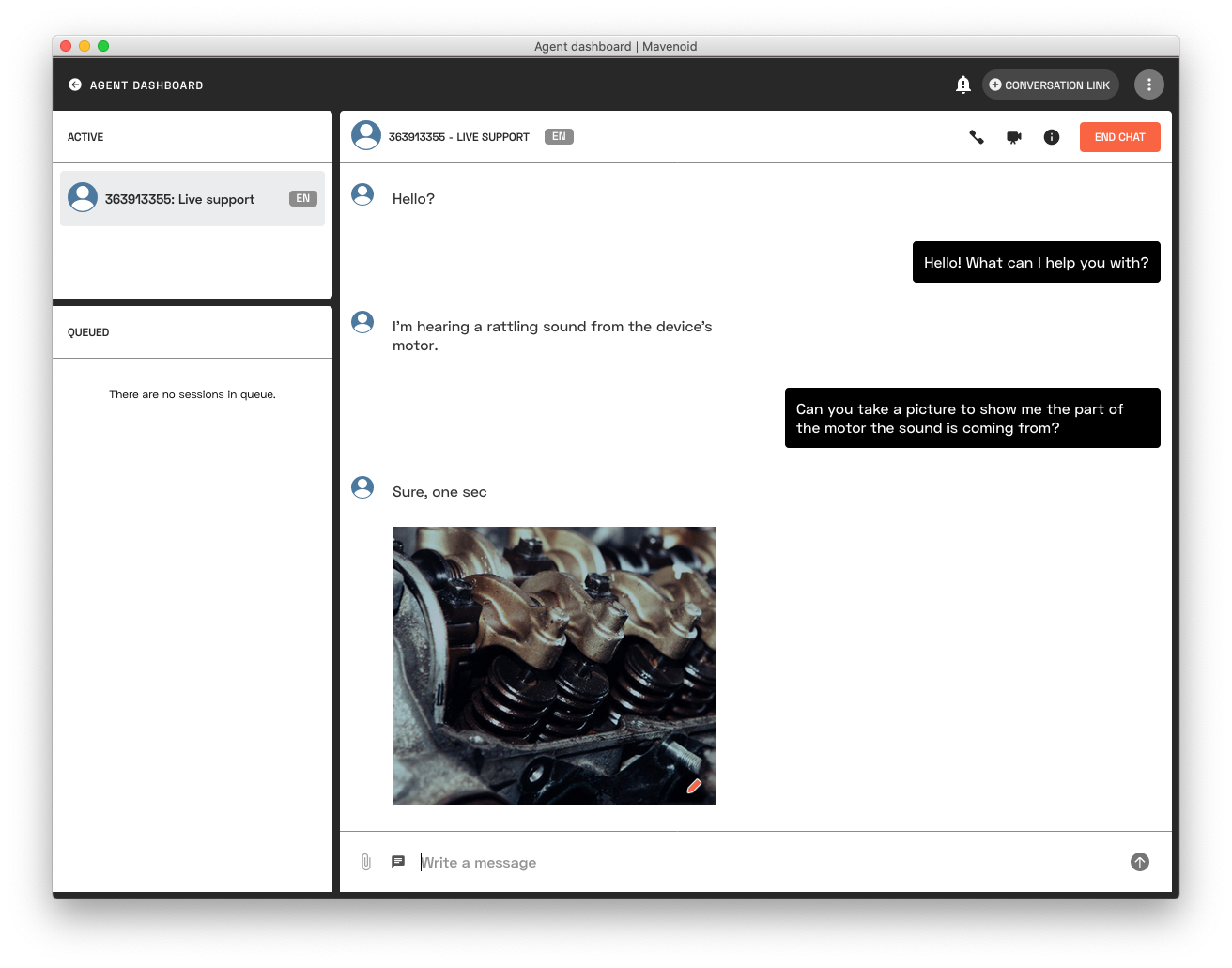Image resolution: width=1232 pixels, height=968 pixels.
Task: Focus the Write a message field
Action: tap(768, 862)
